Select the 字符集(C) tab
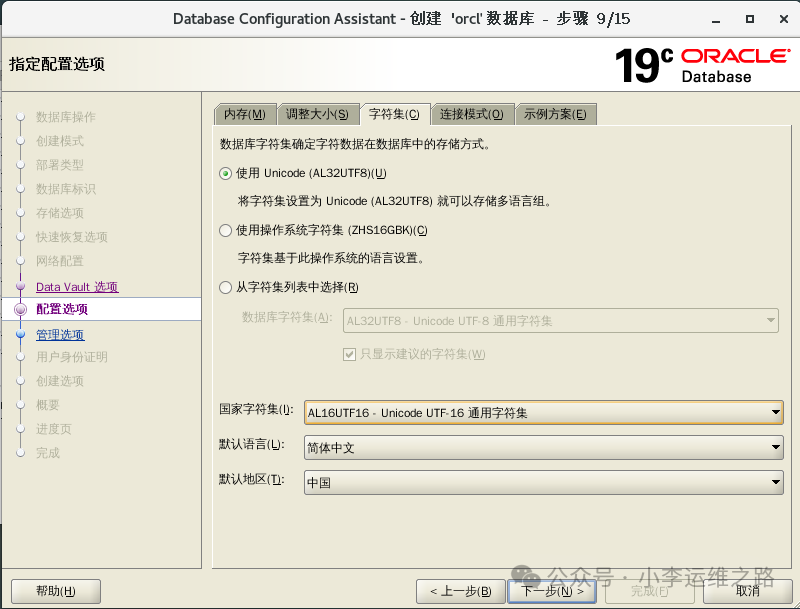 pos(394,114)
